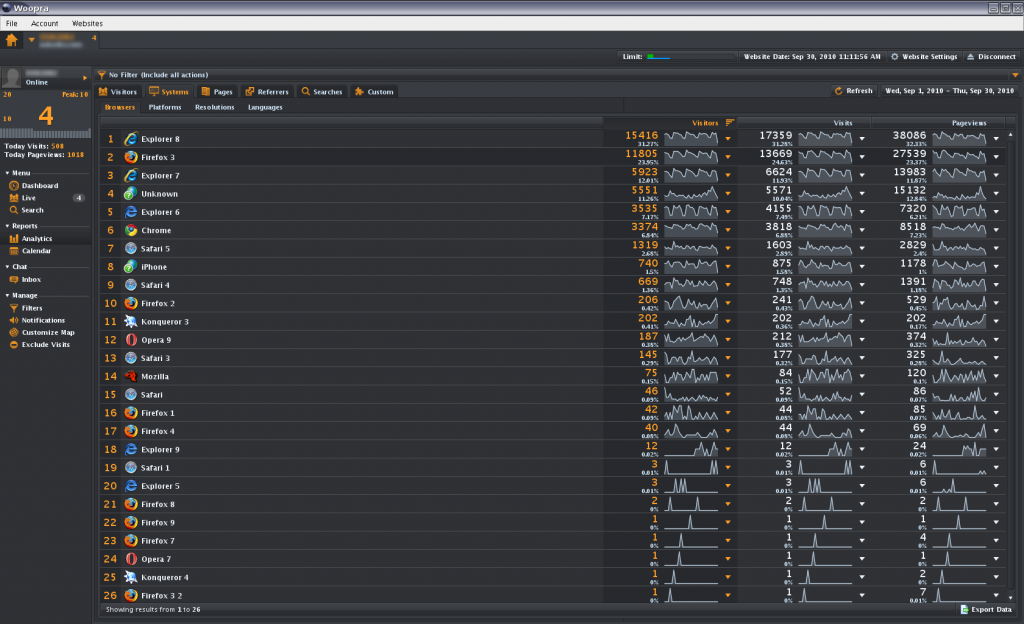Click the Safari 5 browser icon
Image resolution: width=1024 pixels, height=624 pixels.
click(131, 249)
